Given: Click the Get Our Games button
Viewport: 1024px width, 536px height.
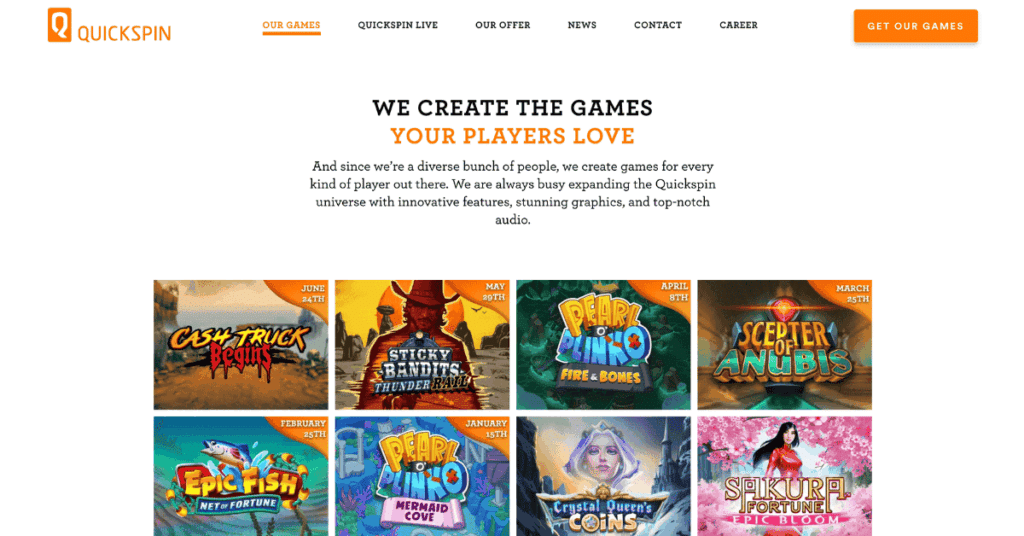Looking at the screenshot, I should coord(916,26).
